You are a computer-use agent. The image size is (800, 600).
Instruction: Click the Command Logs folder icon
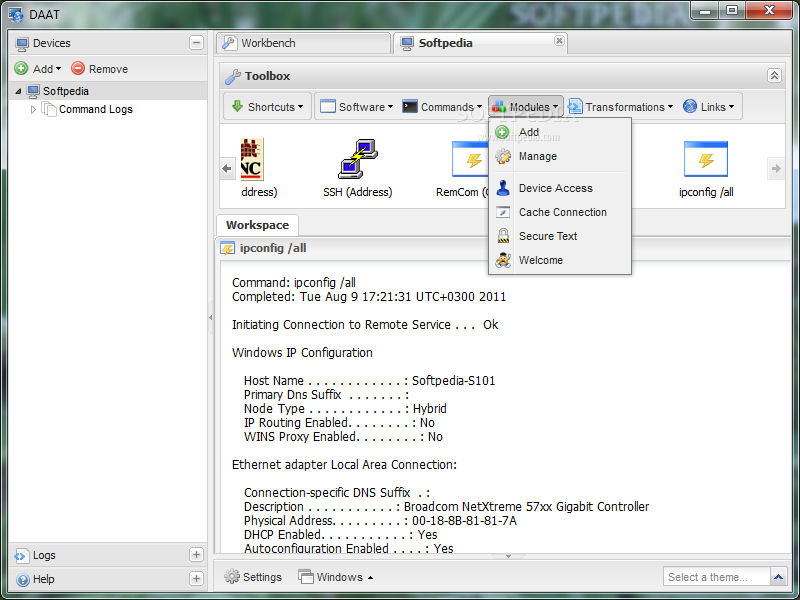48,109
